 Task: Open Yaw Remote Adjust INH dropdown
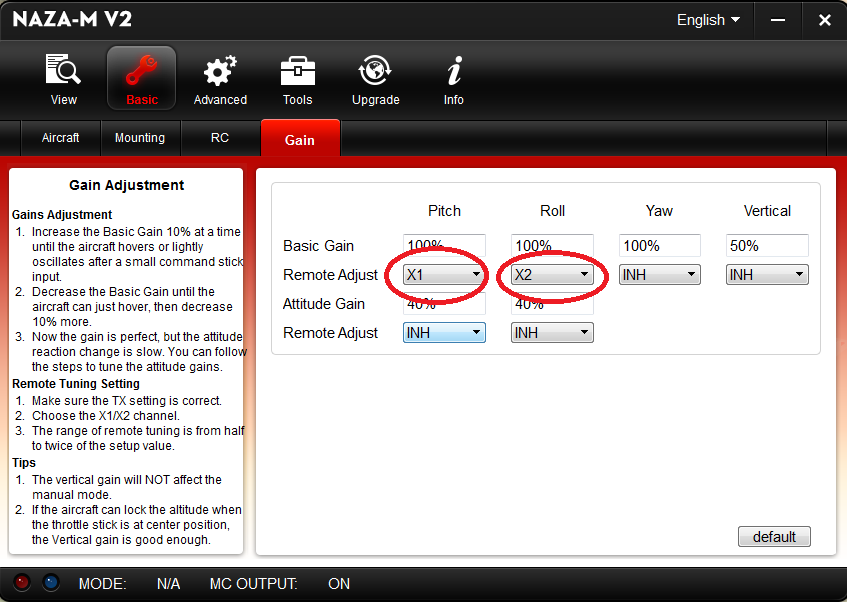pos(659,274)
